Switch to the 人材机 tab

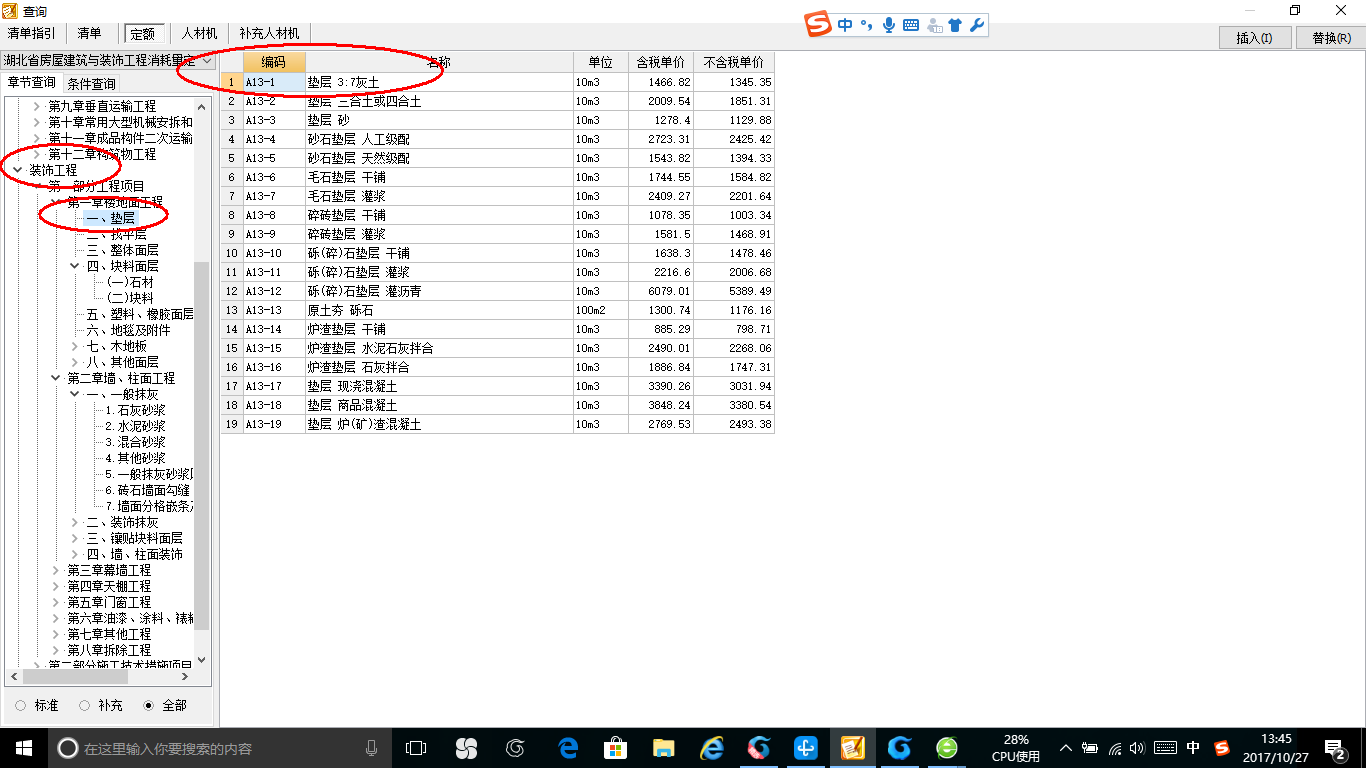coord(199,34)
